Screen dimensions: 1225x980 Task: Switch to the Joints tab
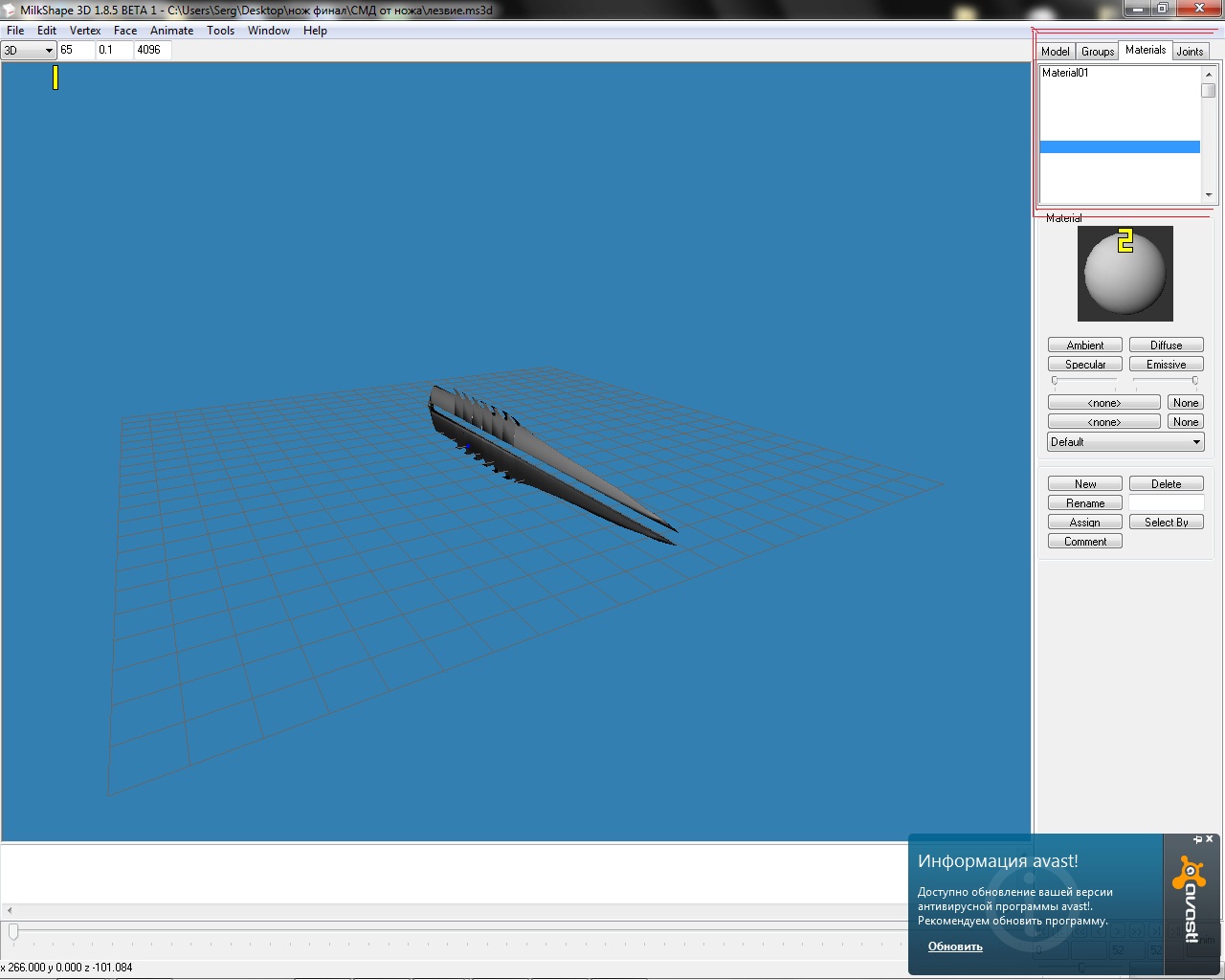coord(1190,52)
